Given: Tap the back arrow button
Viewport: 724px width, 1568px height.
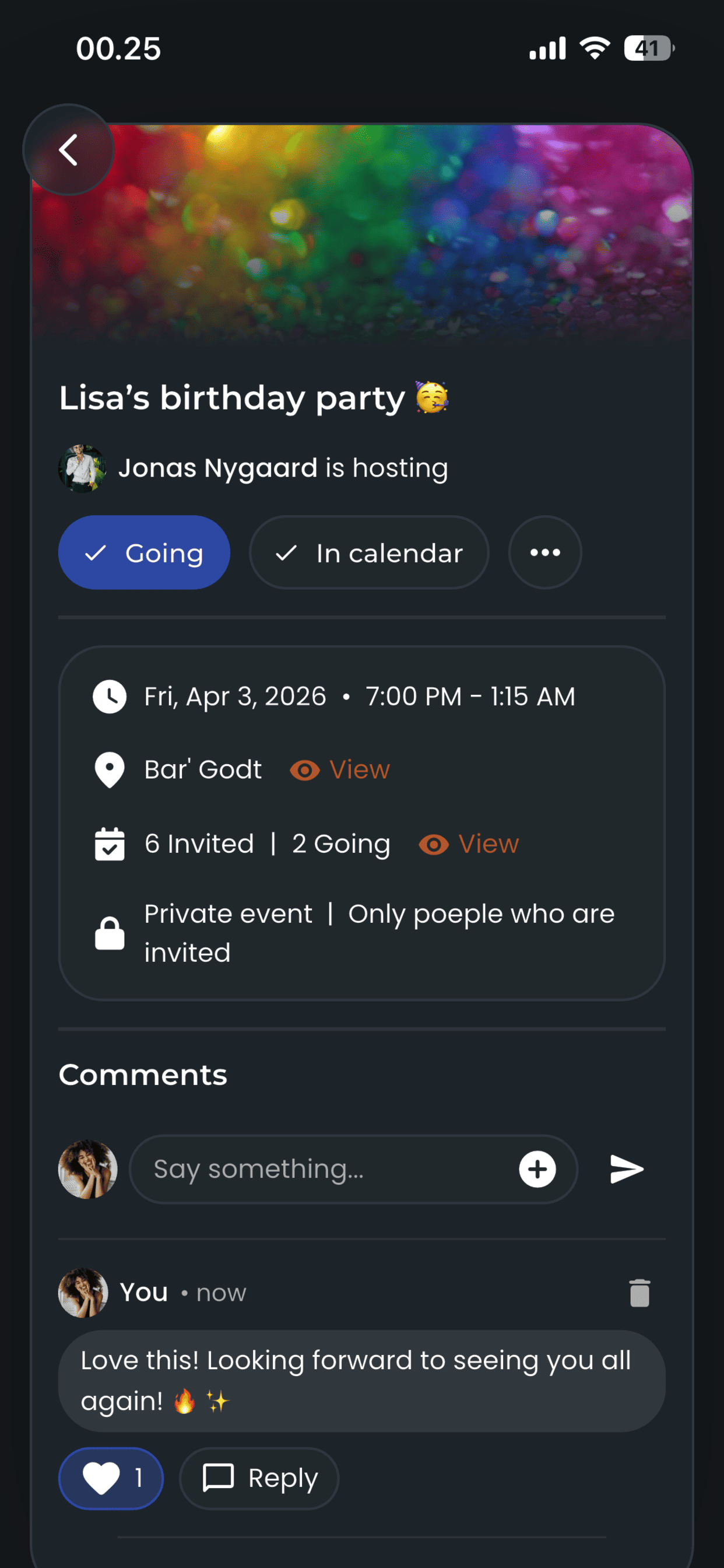Looking at the screenshot, I should pyautogui.click(x=68, y=150).
